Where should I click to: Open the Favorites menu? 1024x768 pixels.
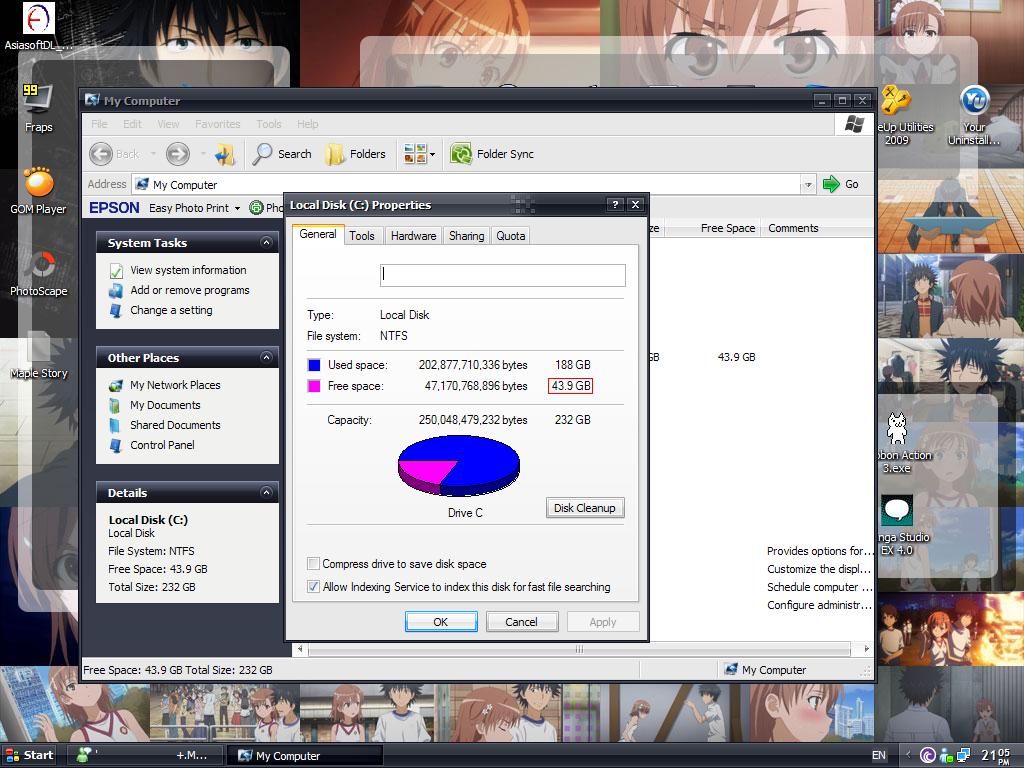217,124
